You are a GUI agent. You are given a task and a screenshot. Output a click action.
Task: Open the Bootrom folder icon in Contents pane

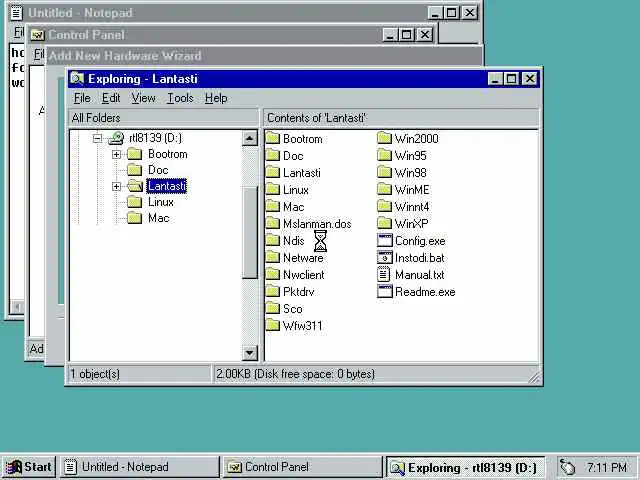(x=273, y=139)
